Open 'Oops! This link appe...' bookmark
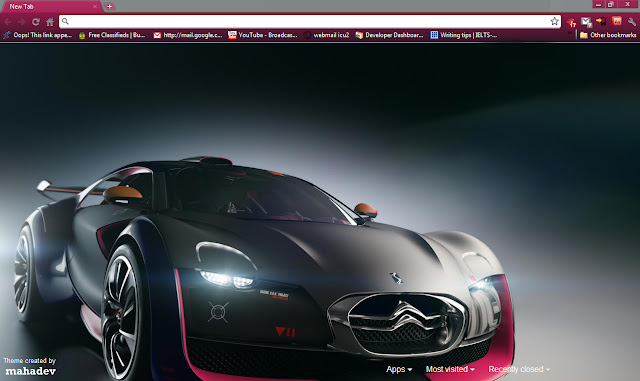Screen dimensions: 640x381 [x=38, y=35]
